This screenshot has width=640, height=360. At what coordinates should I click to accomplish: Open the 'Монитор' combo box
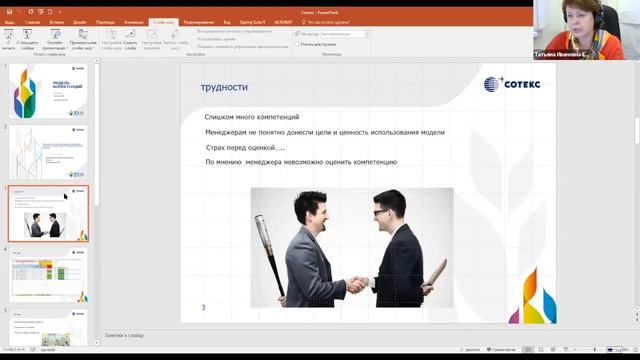point(344,34)
